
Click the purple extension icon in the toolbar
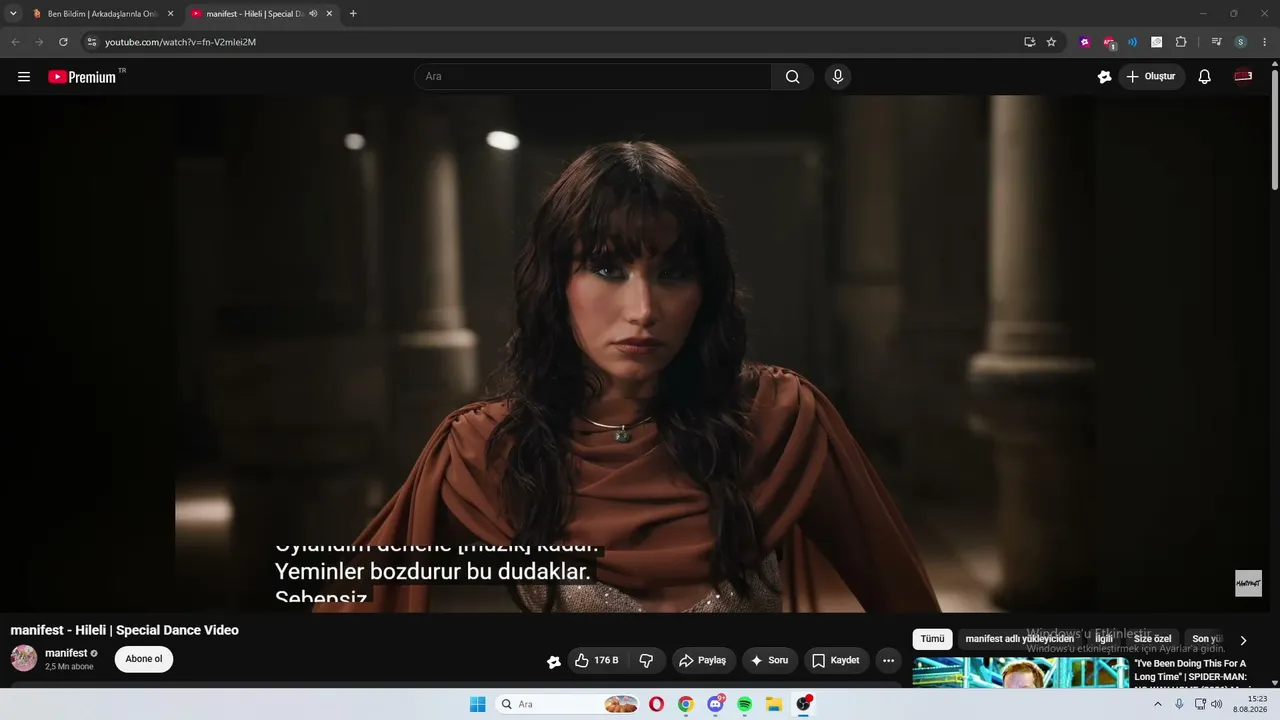[1085, 42]
